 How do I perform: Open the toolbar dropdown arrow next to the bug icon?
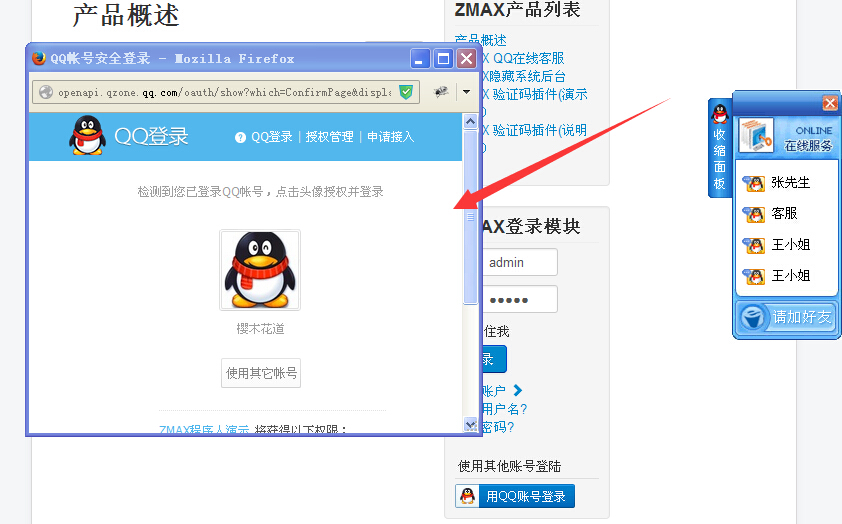[x=466, y=92]
